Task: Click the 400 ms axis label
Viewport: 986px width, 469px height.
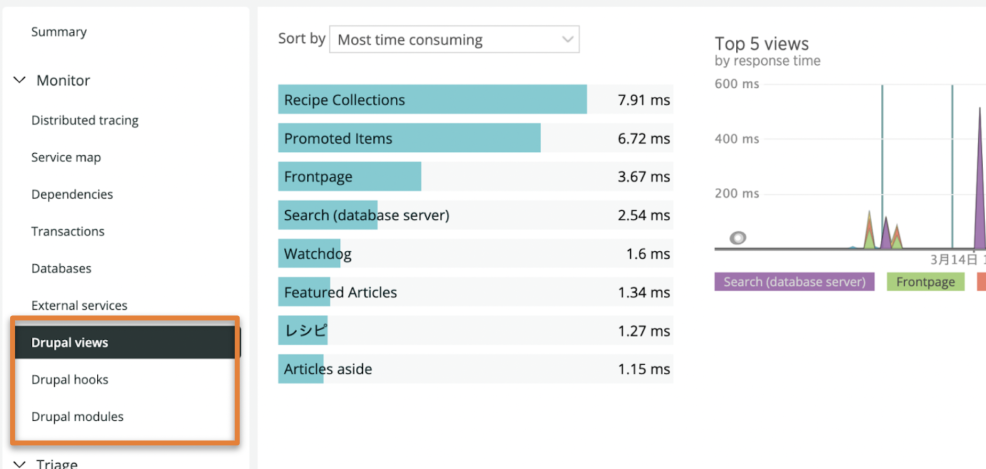Action: [x=737, y=139]
